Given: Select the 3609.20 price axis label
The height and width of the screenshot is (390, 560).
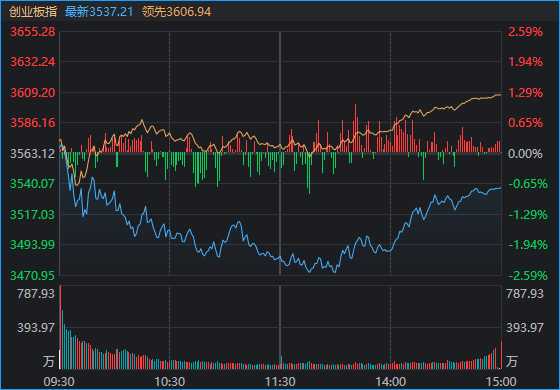Looking at the screenshot, I should click(33, 93).
